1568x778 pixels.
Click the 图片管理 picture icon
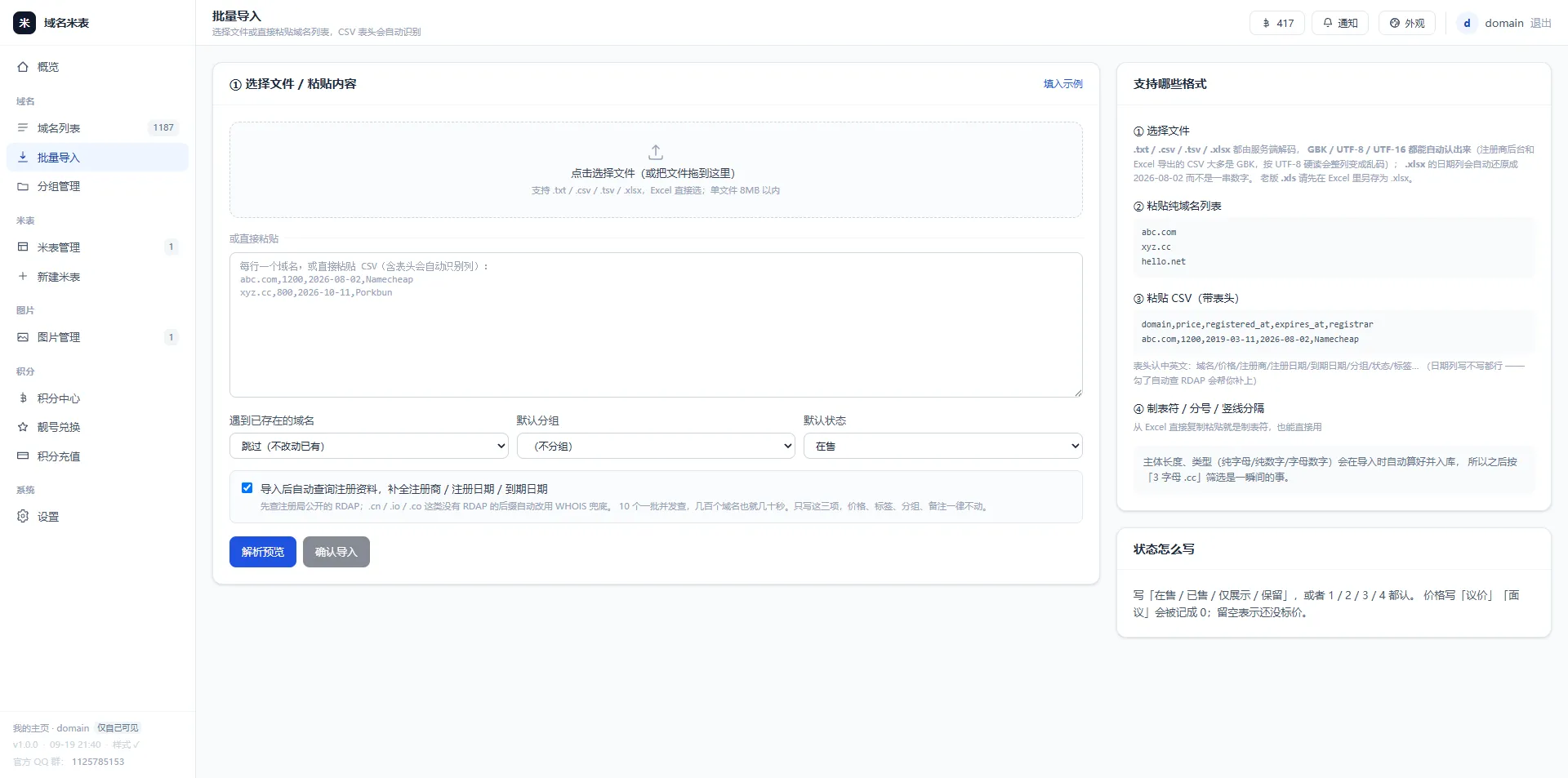tap(23, 337)
